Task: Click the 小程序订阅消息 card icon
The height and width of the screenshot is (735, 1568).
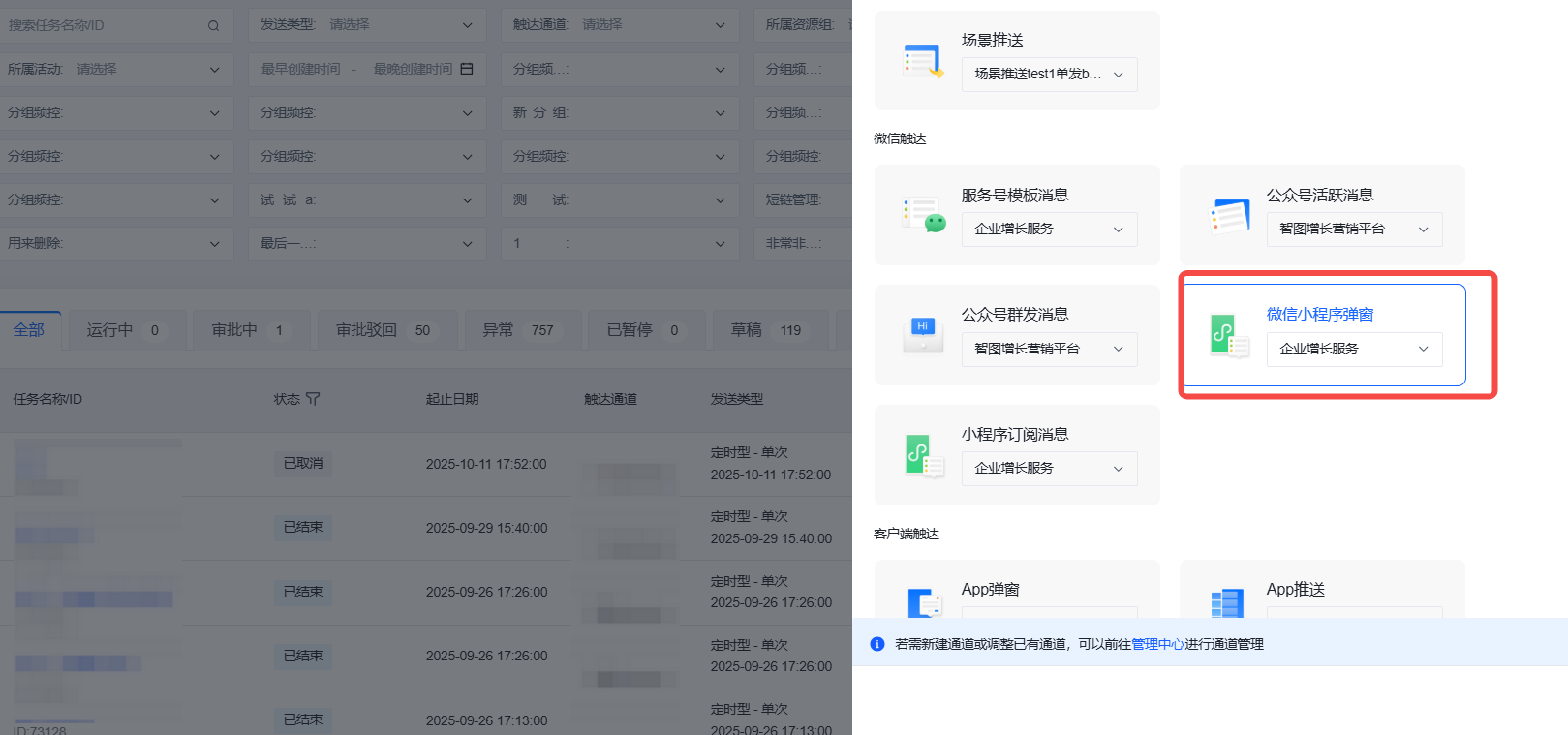Action: click(924, 455)
